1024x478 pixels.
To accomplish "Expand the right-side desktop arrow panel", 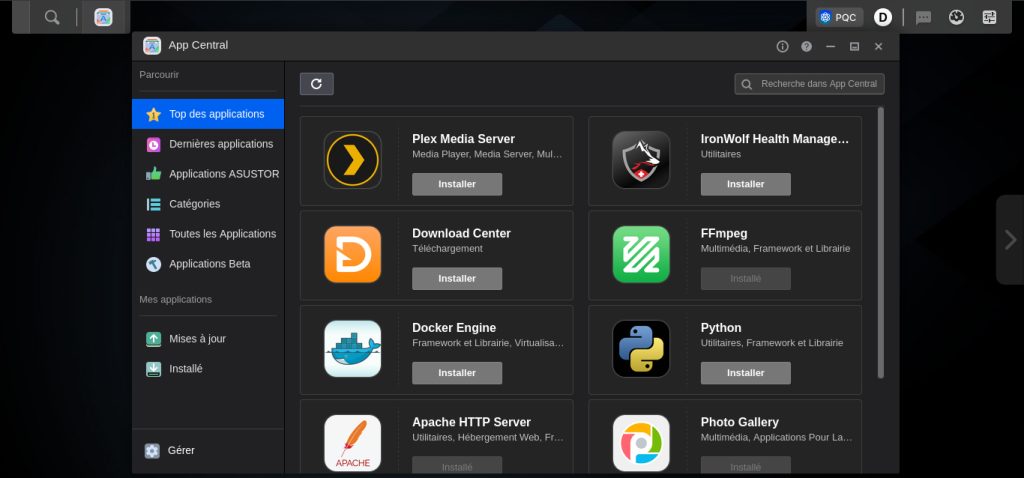I will click(1010, 240).
